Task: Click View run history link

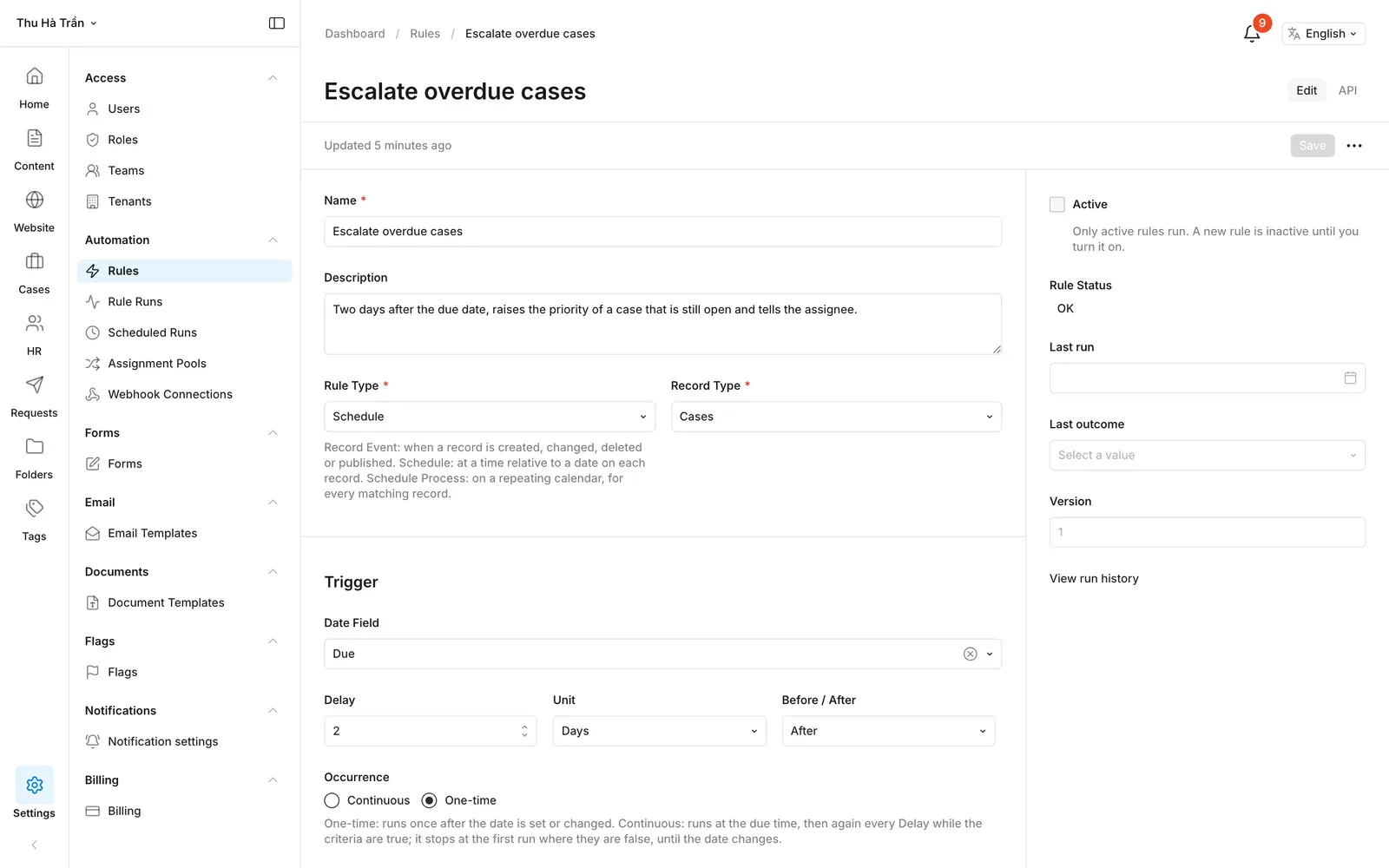Action: click(x=1094, y=579)
